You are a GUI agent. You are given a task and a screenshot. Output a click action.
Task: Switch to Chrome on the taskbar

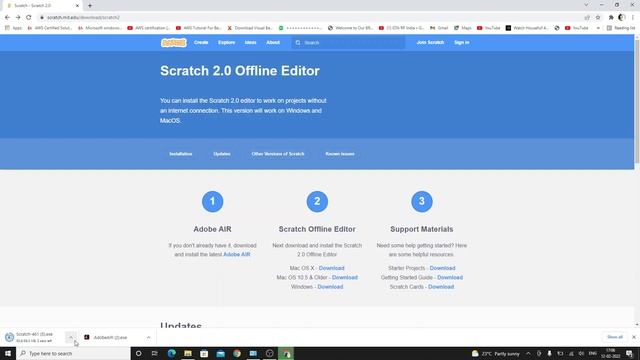click(x=237, y=353)
